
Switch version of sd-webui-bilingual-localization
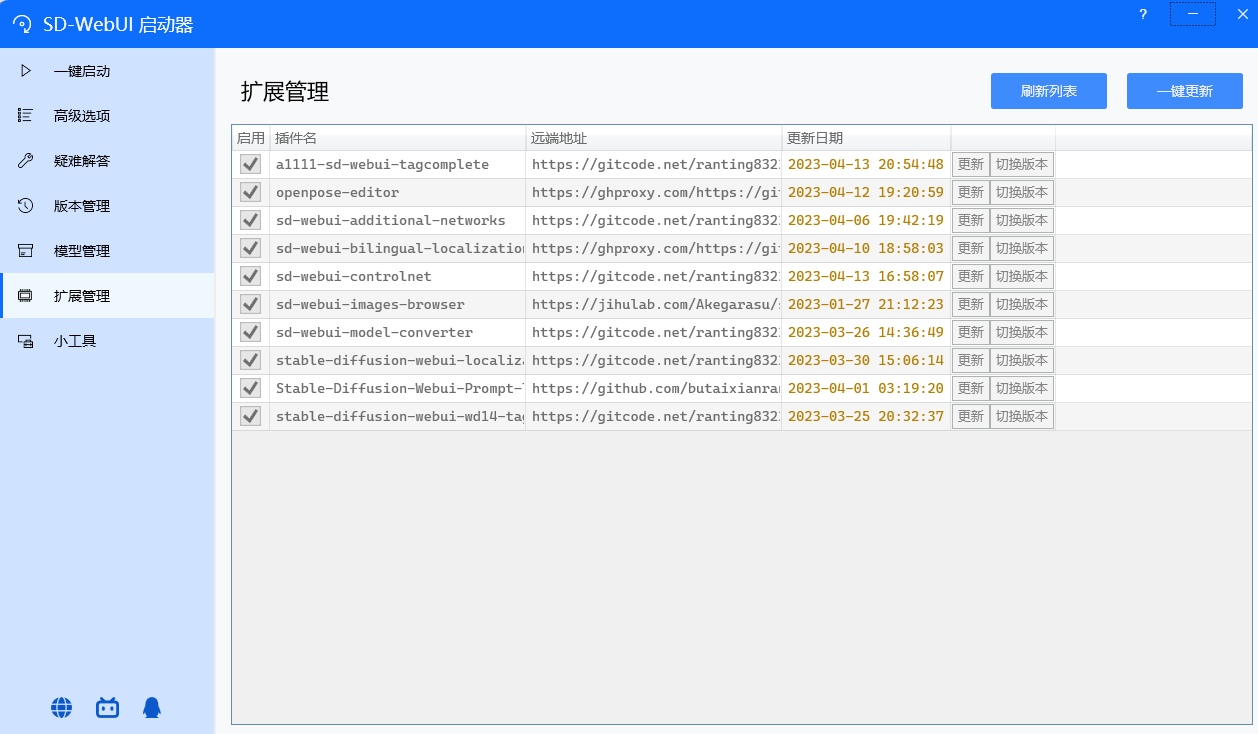pos(1022,248)
